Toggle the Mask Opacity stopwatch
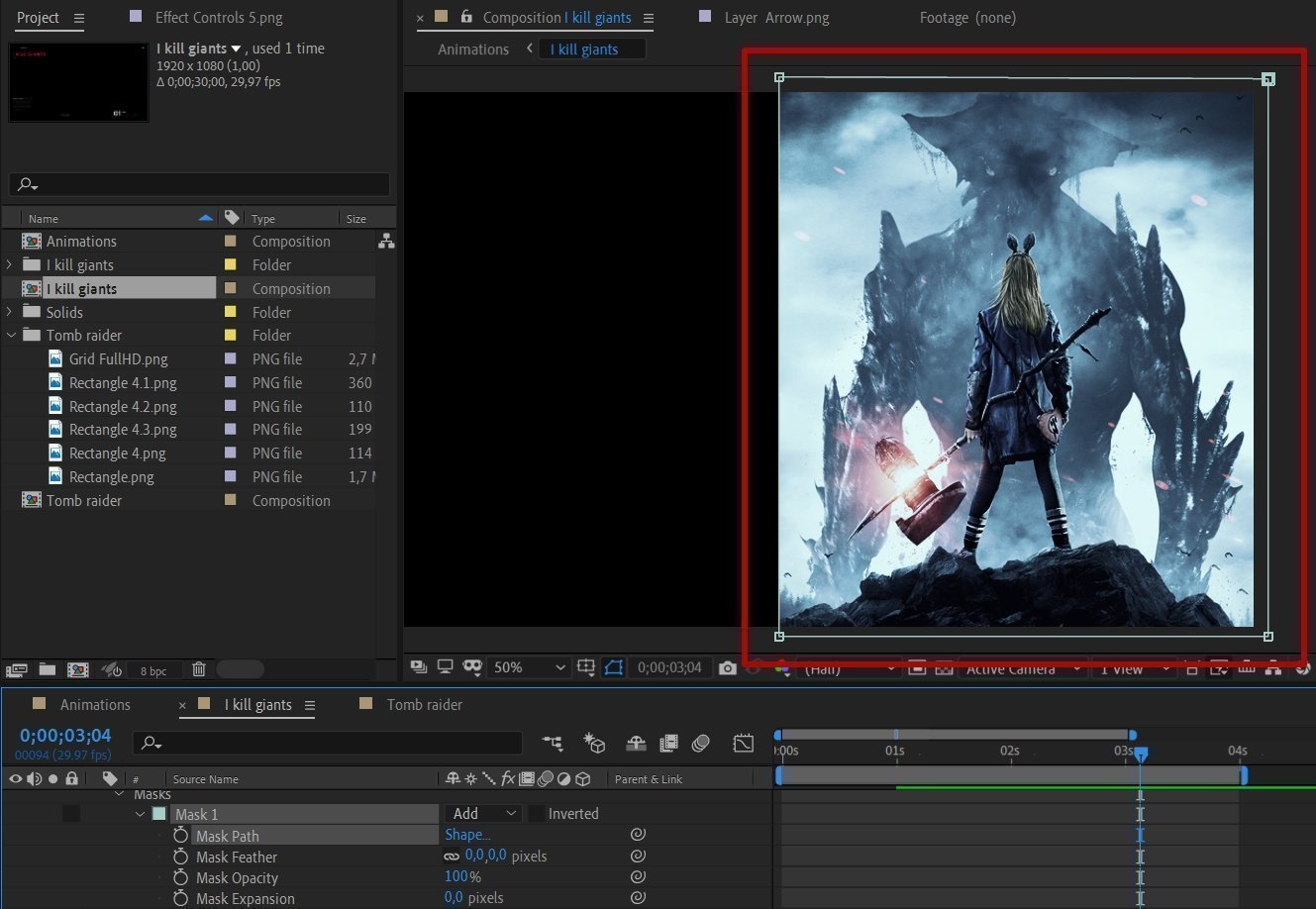The width and height of the screenshot is (1316, 909). click(180, 877)
